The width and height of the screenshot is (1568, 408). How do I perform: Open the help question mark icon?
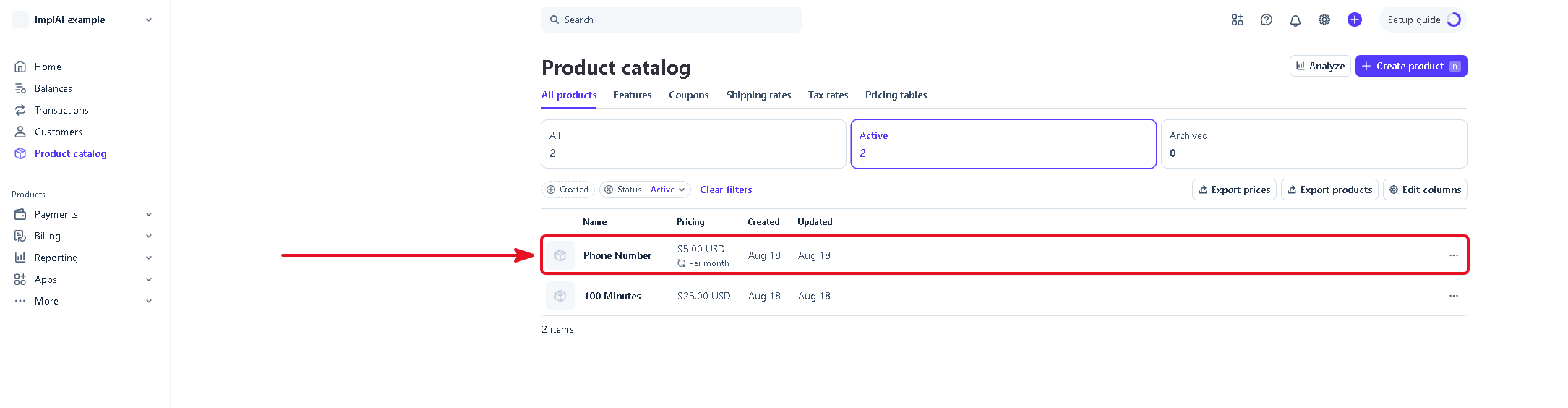click(x=1266, y=20)
